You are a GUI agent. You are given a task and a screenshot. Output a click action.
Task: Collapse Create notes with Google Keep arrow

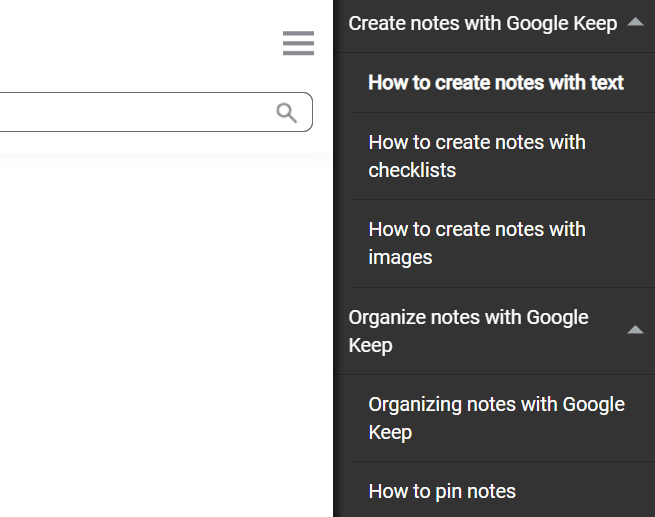click(x=635, y=22)
